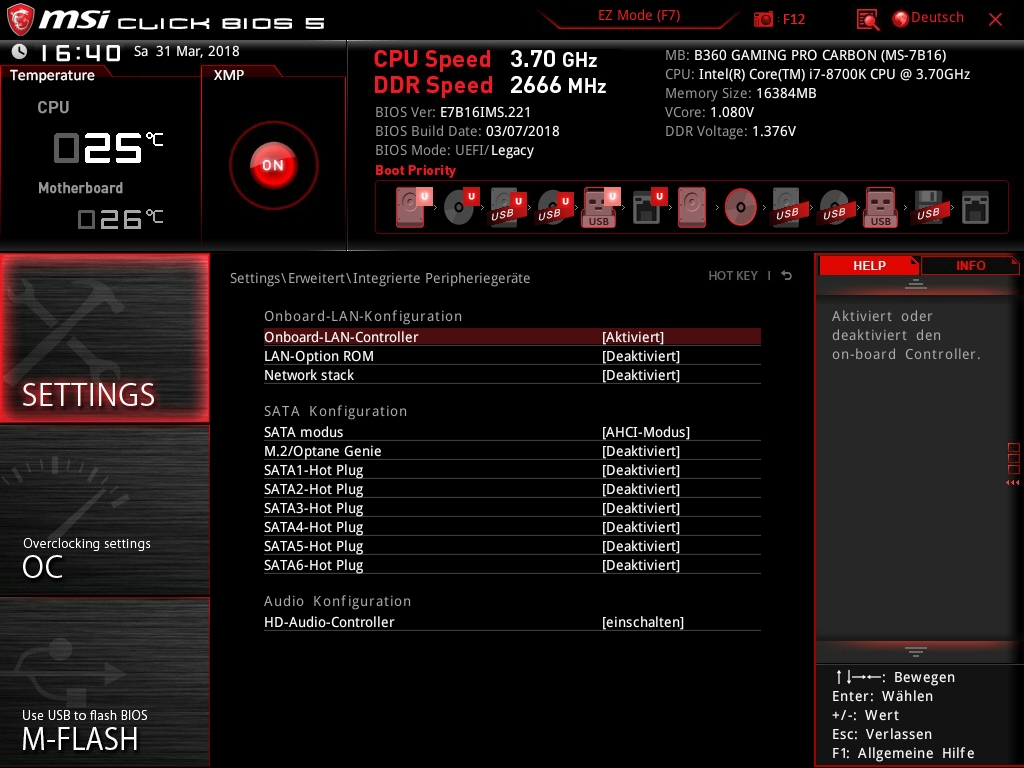
Task: Open HD-Audio-Controller einschalten option
Action: (x=643, y=622)
